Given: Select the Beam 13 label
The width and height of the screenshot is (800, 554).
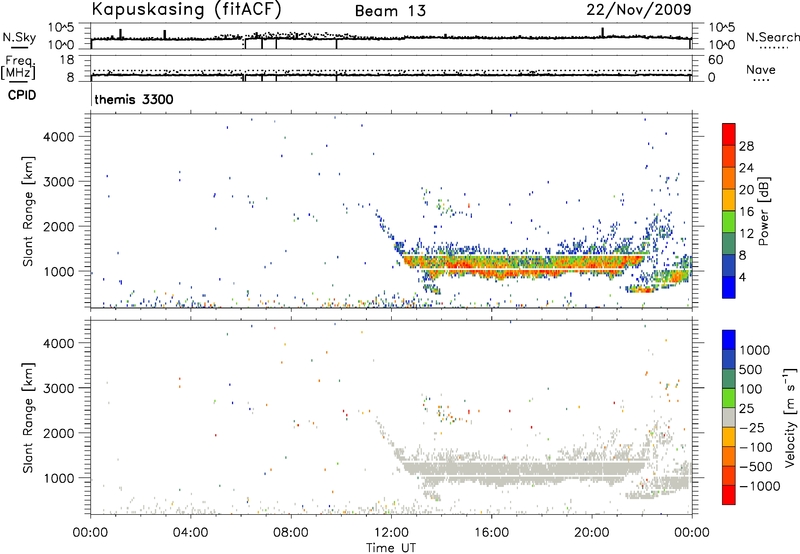Looking at the screenshot, I should tap(390, 11).
